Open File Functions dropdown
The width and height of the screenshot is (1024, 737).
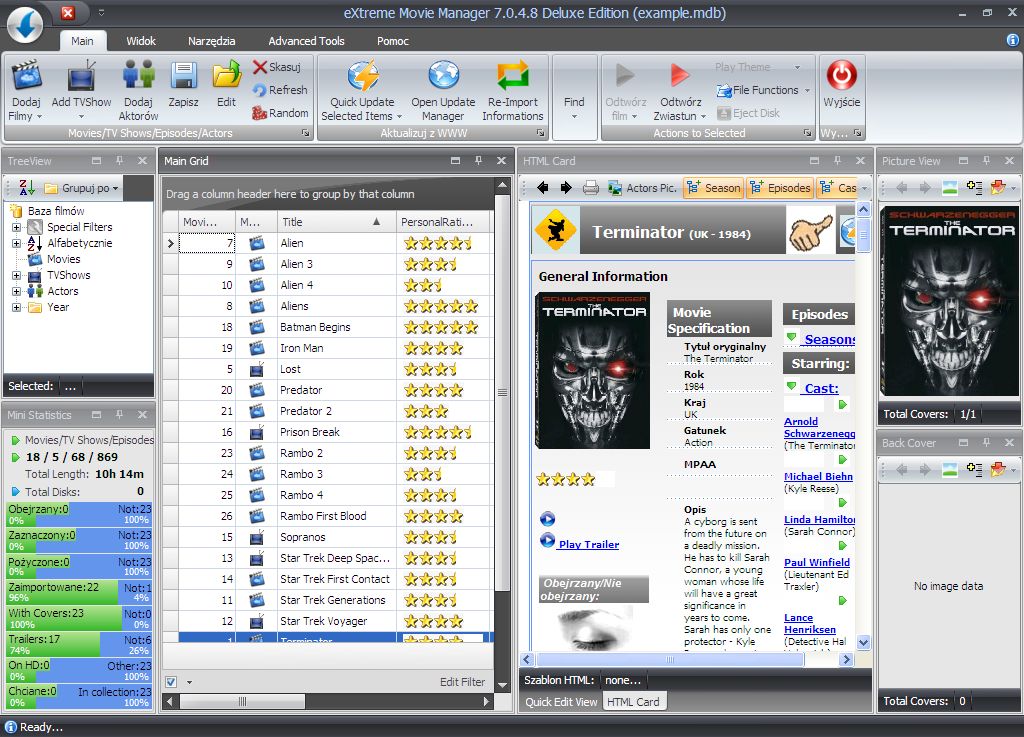click(x=763, y=90)
